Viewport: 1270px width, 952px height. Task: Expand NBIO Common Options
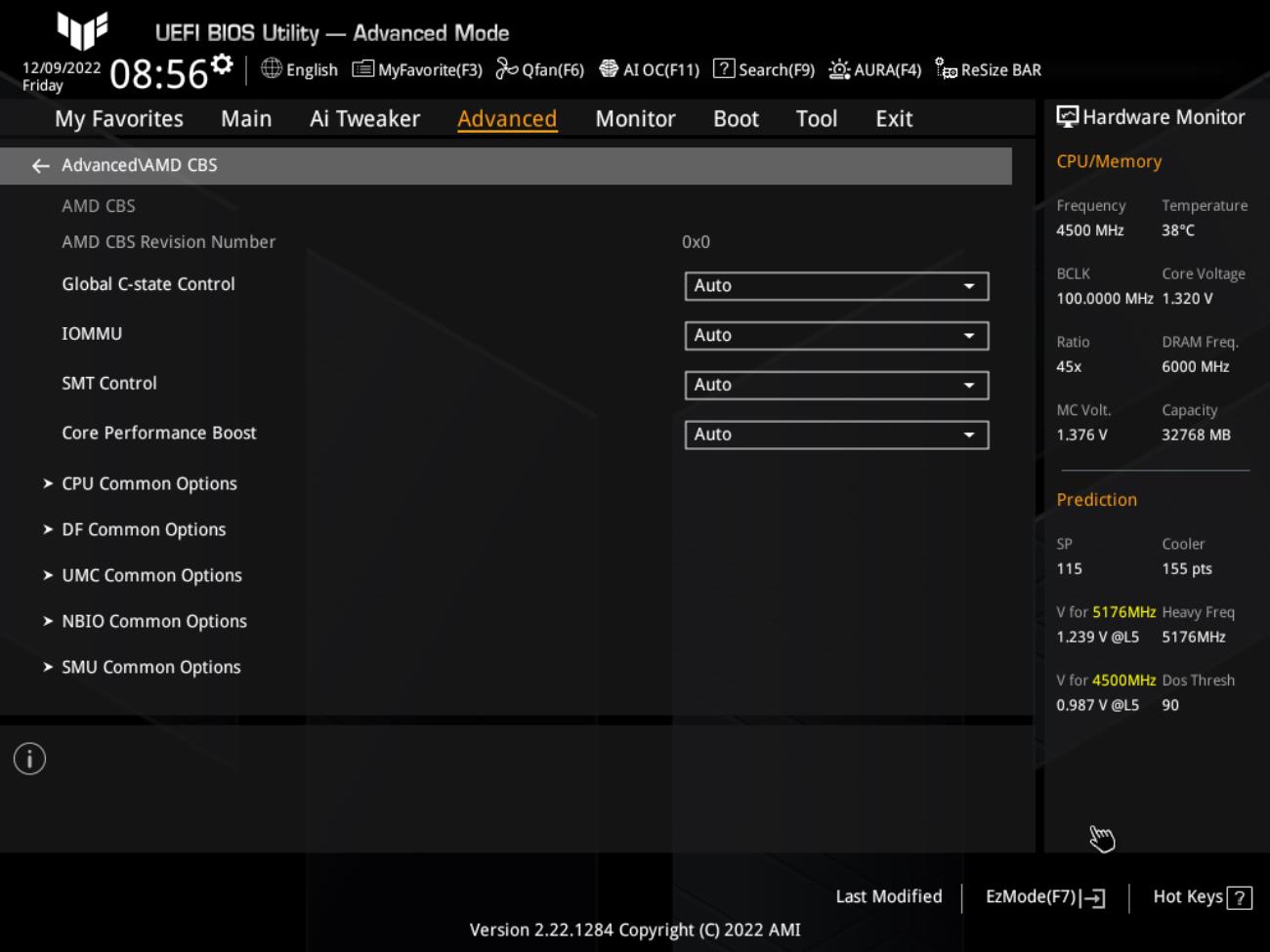click(x=153, y=621)
